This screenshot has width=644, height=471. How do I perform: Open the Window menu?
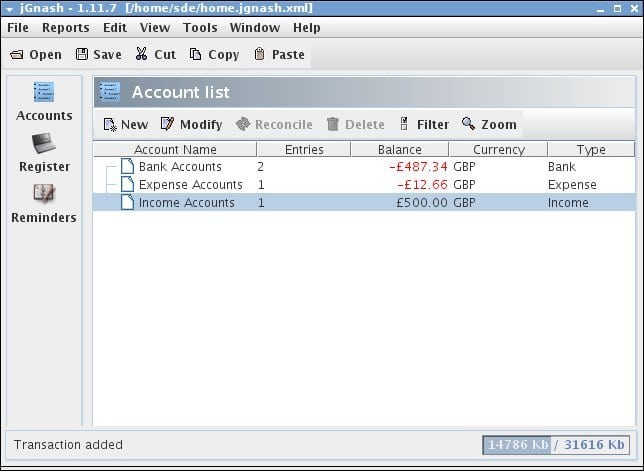point(255,28)
